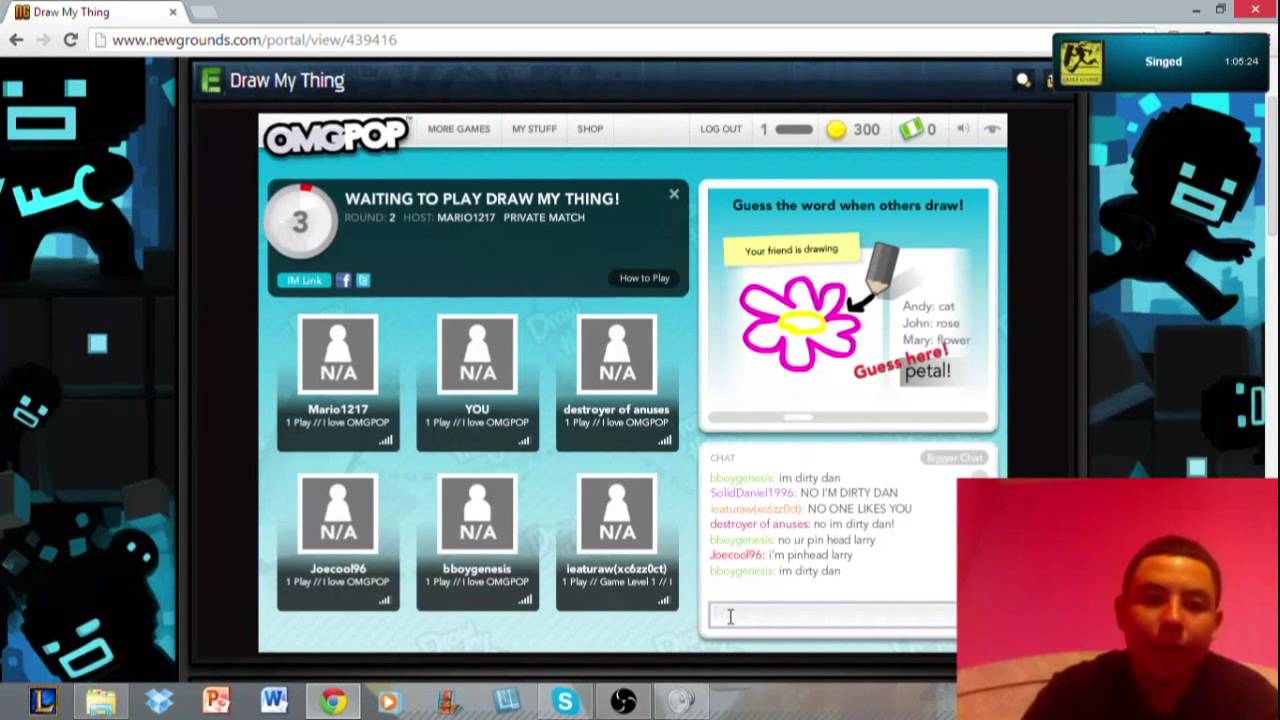Click the Singed notification avatar icon

coord(1081,63)
